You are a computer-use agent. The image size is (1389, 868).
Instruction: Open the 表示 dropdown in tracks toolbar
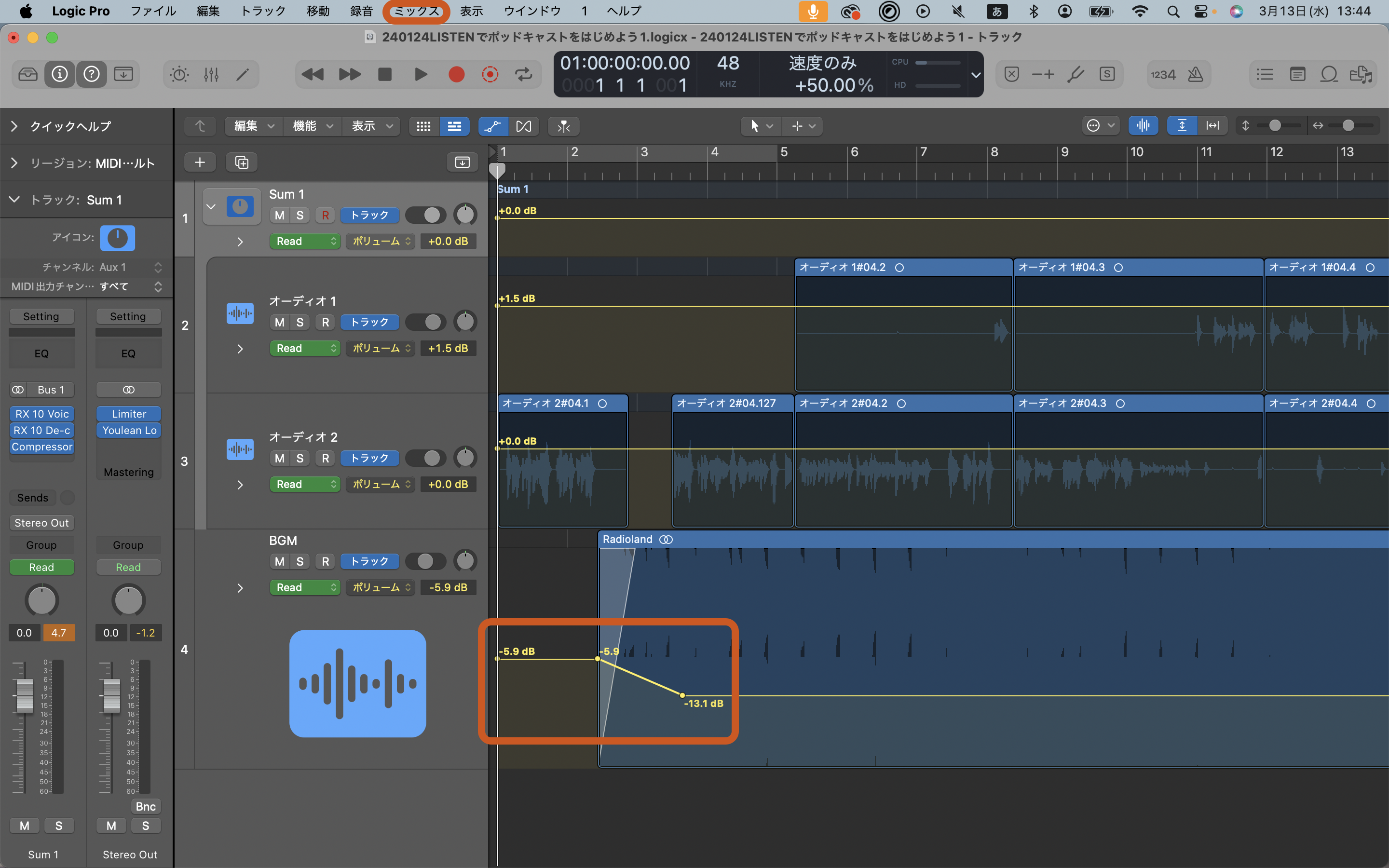(372, 126)
